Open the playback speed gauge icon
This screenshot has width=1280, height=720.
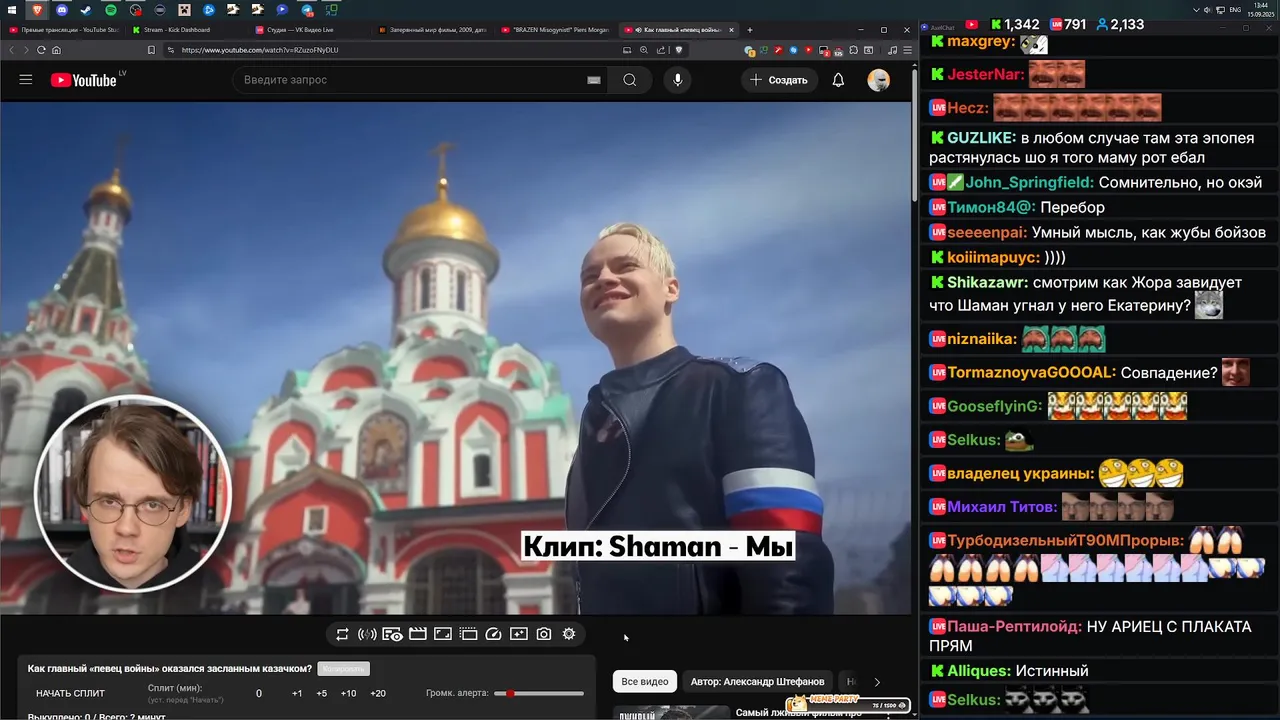point(493,634)
